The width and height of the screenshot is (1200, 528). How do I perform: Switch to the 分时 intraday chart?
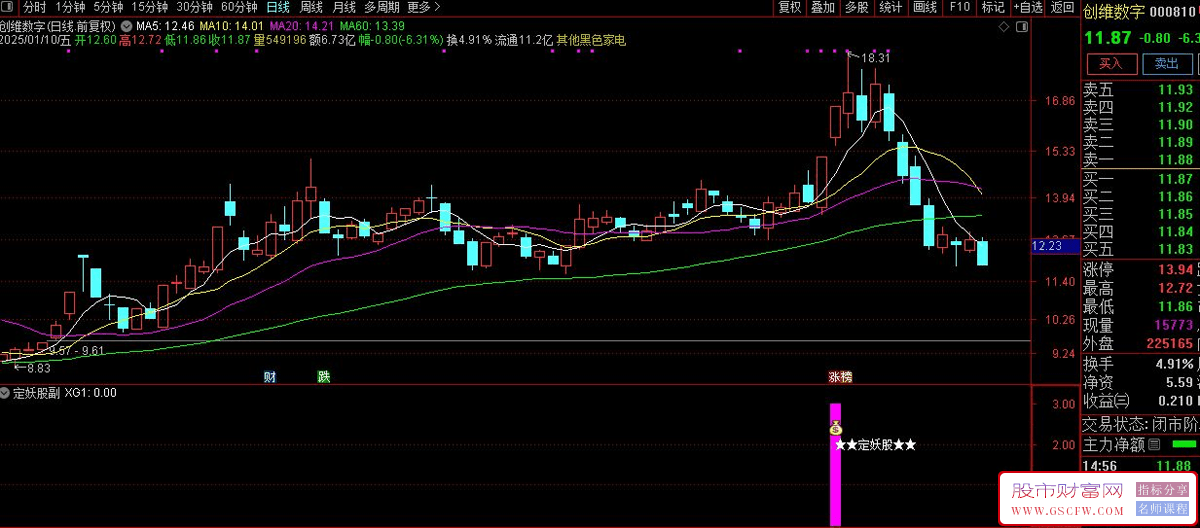point(35,7)
